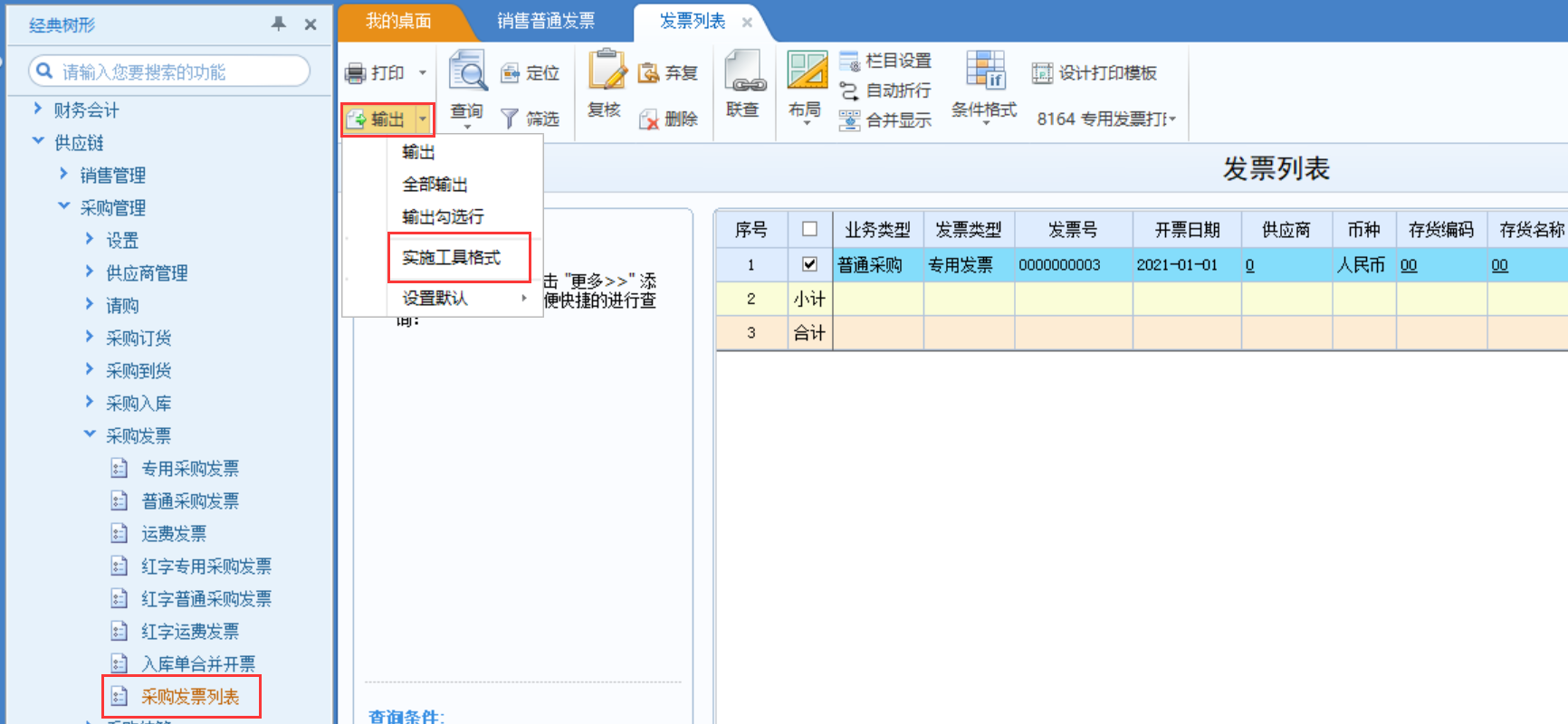Viewport: 1568px width, 724px height.
Task: Expand the 请购 tree node
Action: (90, 304)
